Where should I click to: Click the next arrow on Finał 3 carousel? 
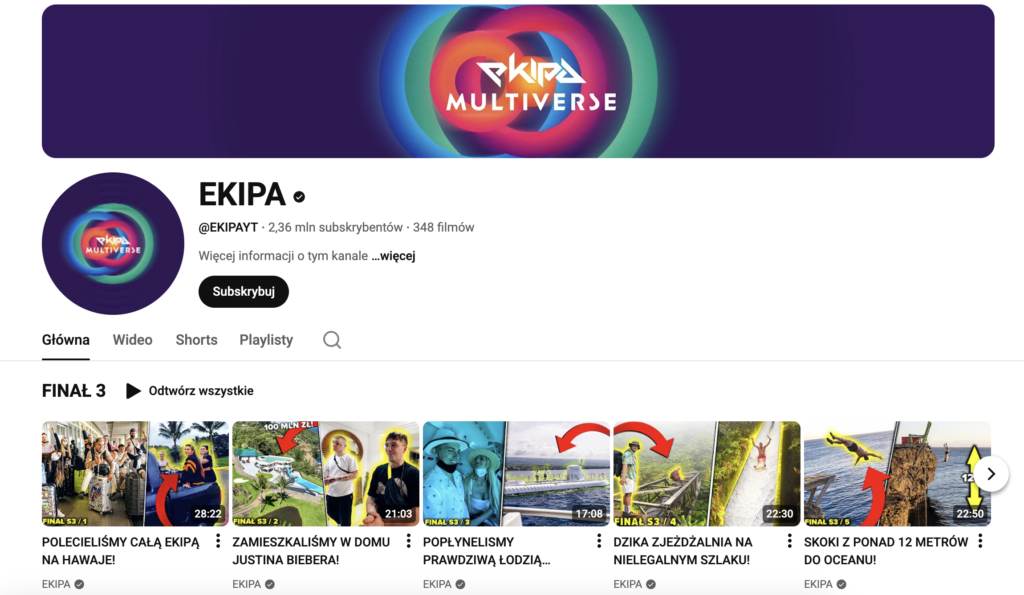[991, 474]
